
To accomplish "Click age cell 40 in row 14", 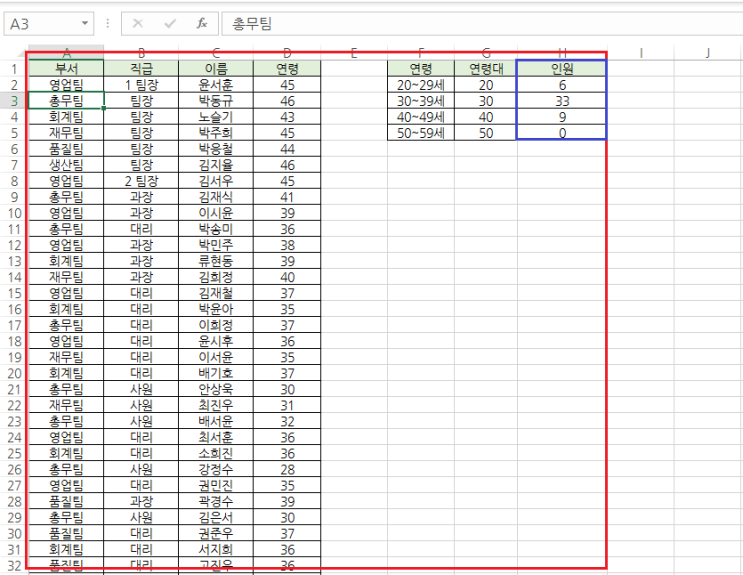I will pyautogui.click(x=287, y=277).
